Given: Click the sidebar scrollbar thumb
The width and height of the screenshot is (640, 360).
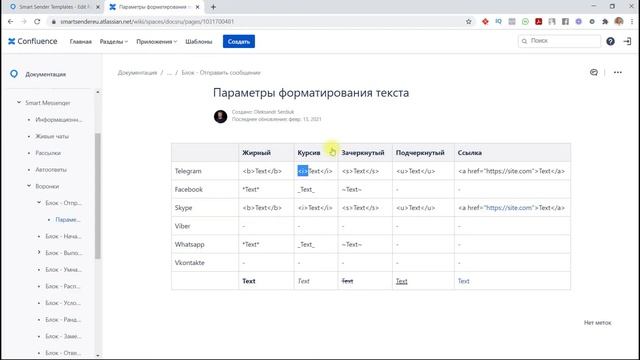Looking at the screenshot, I should pos(98,196).
